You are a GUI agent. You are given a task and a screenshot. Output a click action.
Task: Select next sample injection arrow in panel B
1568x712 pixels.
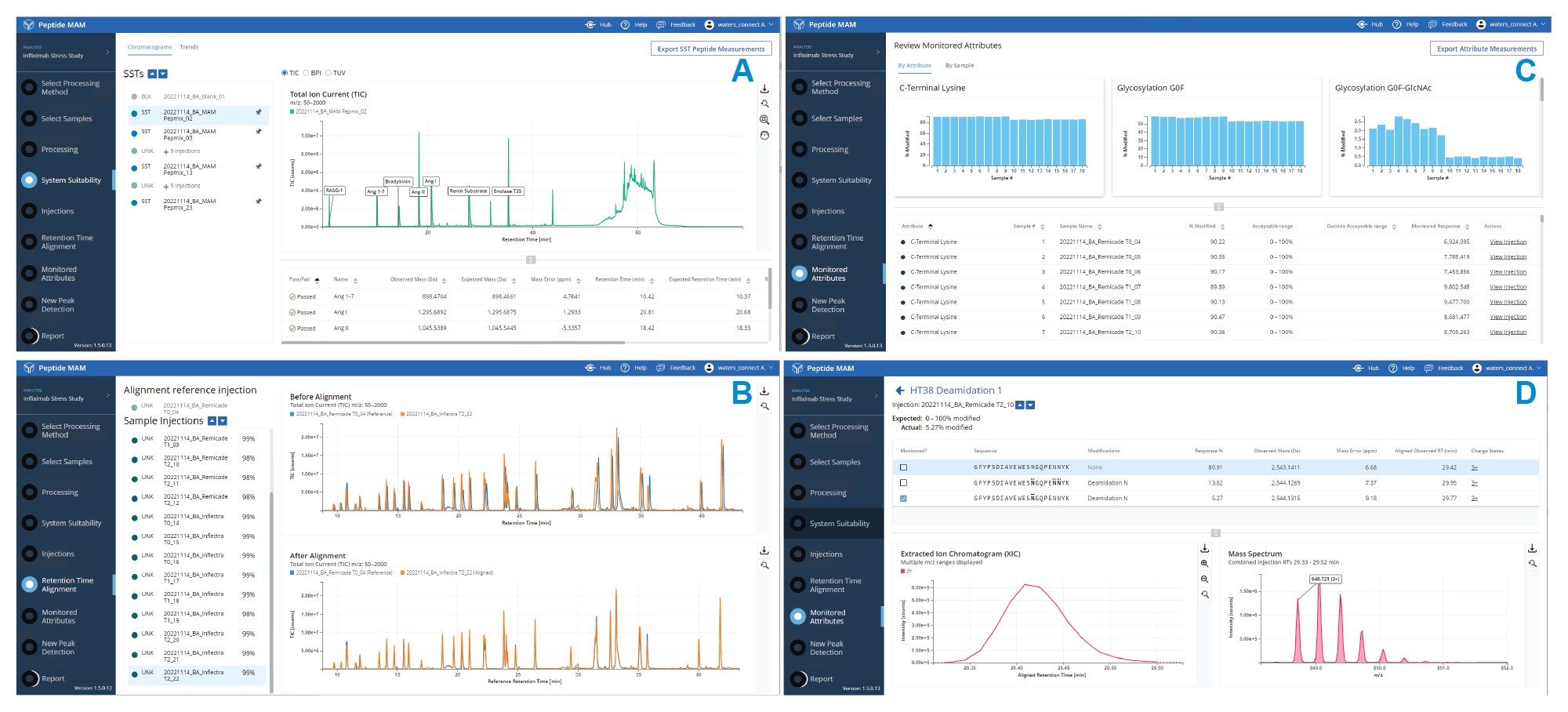(223, 421)
